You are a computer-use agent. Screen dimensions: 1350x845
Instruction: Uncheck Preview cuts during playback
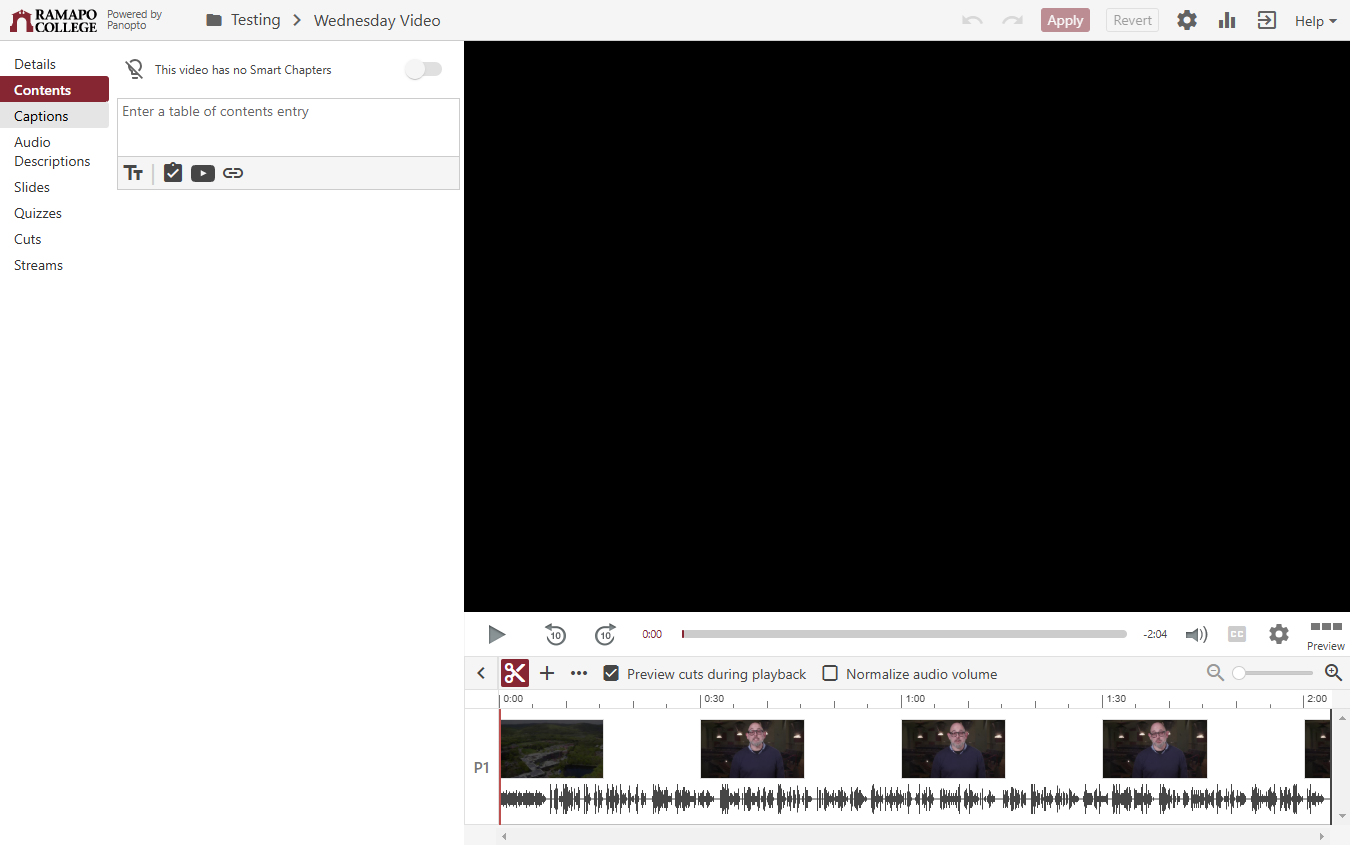pos(611,673)
